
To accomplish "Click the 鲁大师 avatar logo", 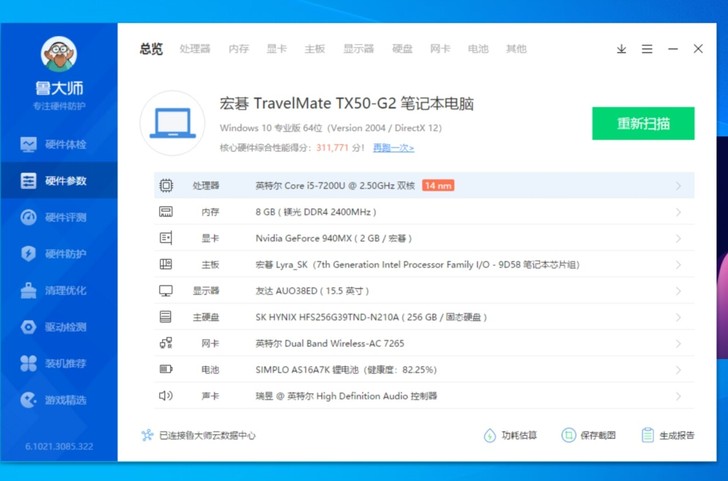I will click(x=58, y=54).
